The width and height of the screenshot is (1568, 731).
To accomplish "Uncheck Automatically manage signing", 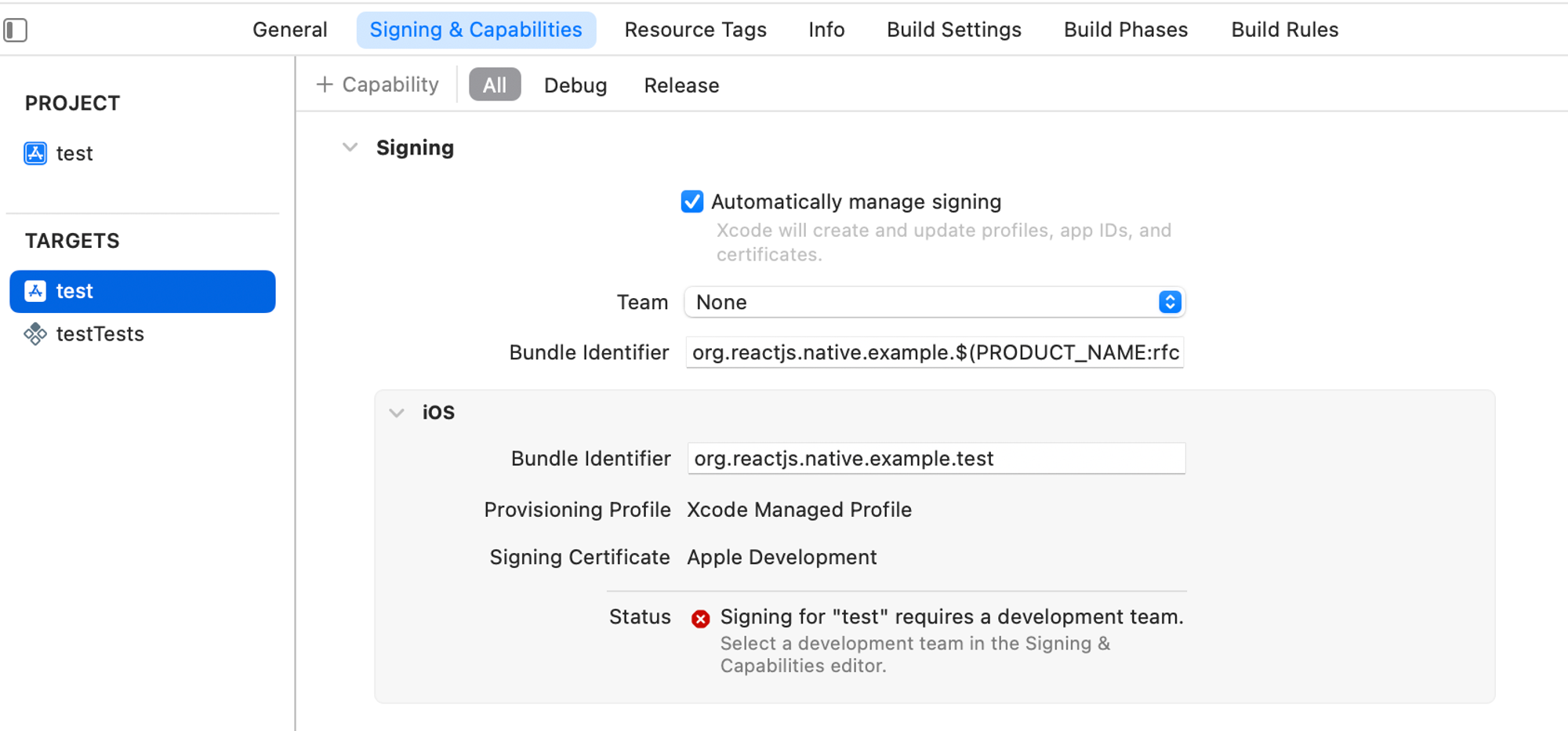I will coord(692,202).
